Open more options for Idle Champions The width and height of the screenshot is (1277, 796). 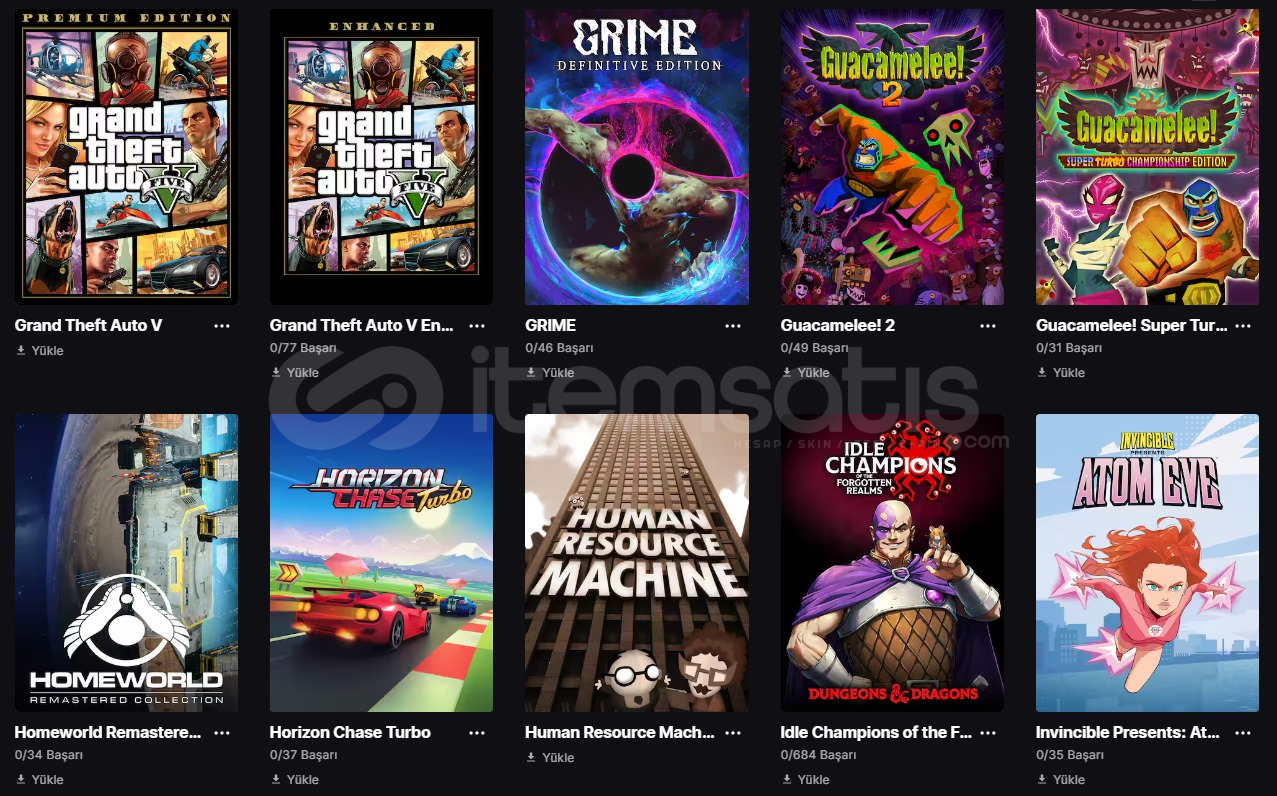(x=988, y=733)
